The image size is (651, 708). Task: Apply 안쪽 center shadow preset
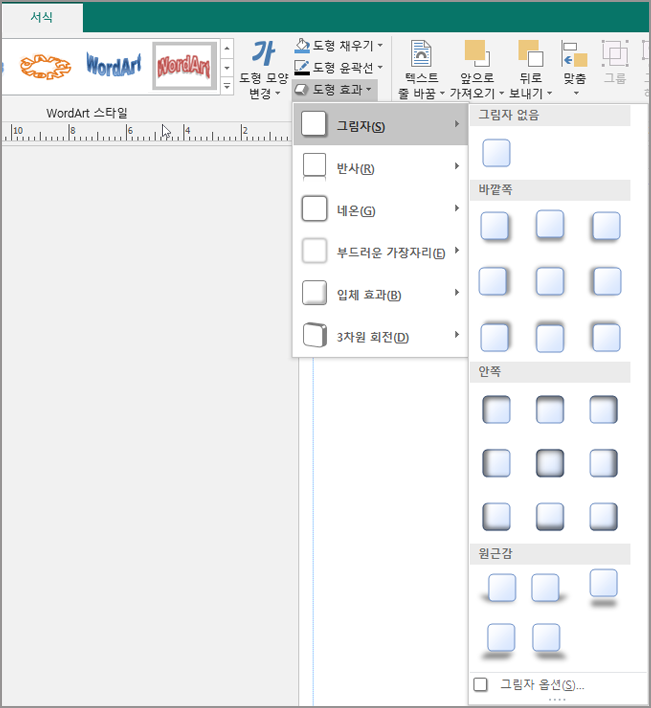click(550, 463)
